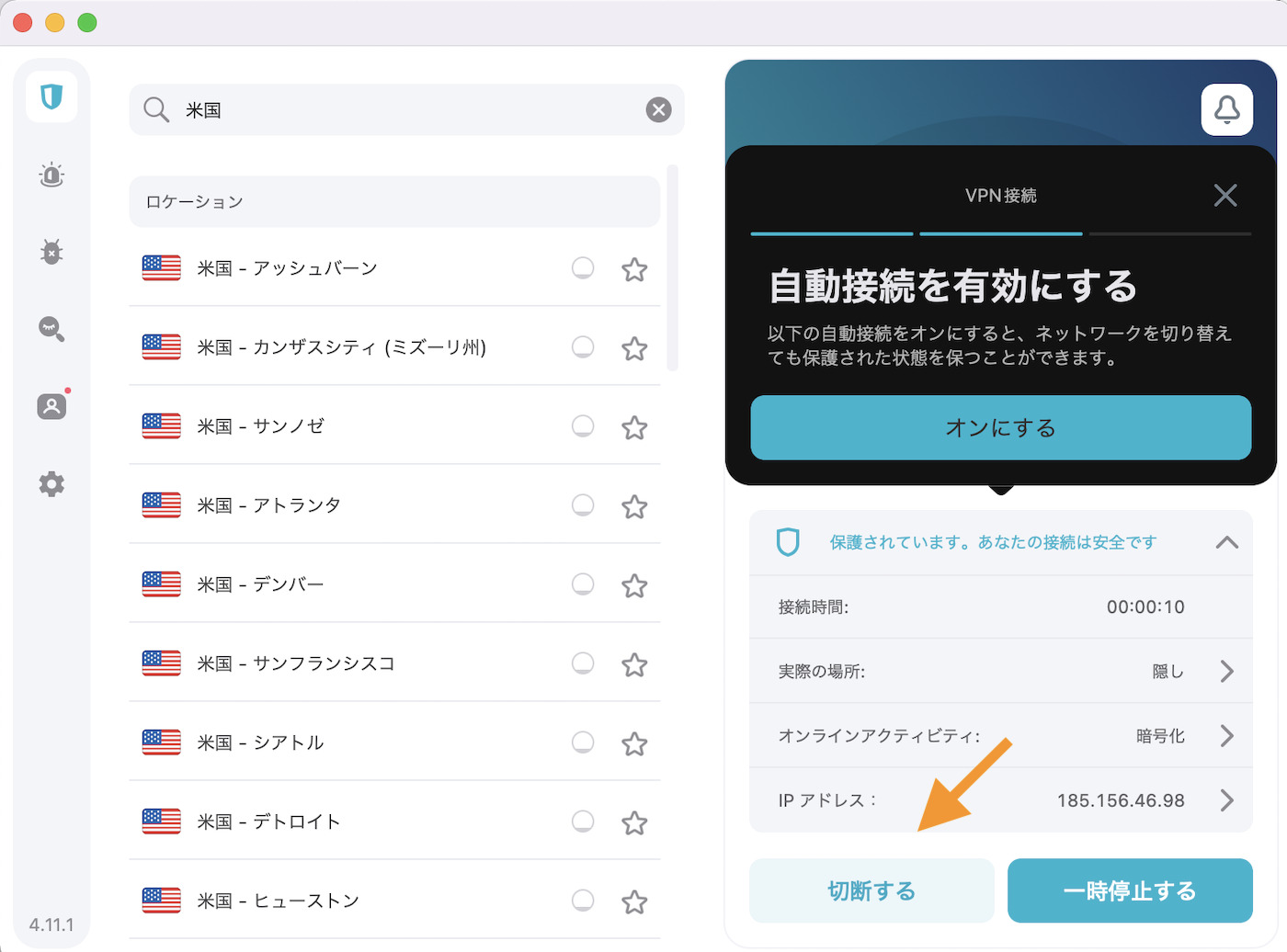Click the shield icon in protection status
This screenshot has width=1287, height=952.
pyautogui.click(x=788, y=542)
